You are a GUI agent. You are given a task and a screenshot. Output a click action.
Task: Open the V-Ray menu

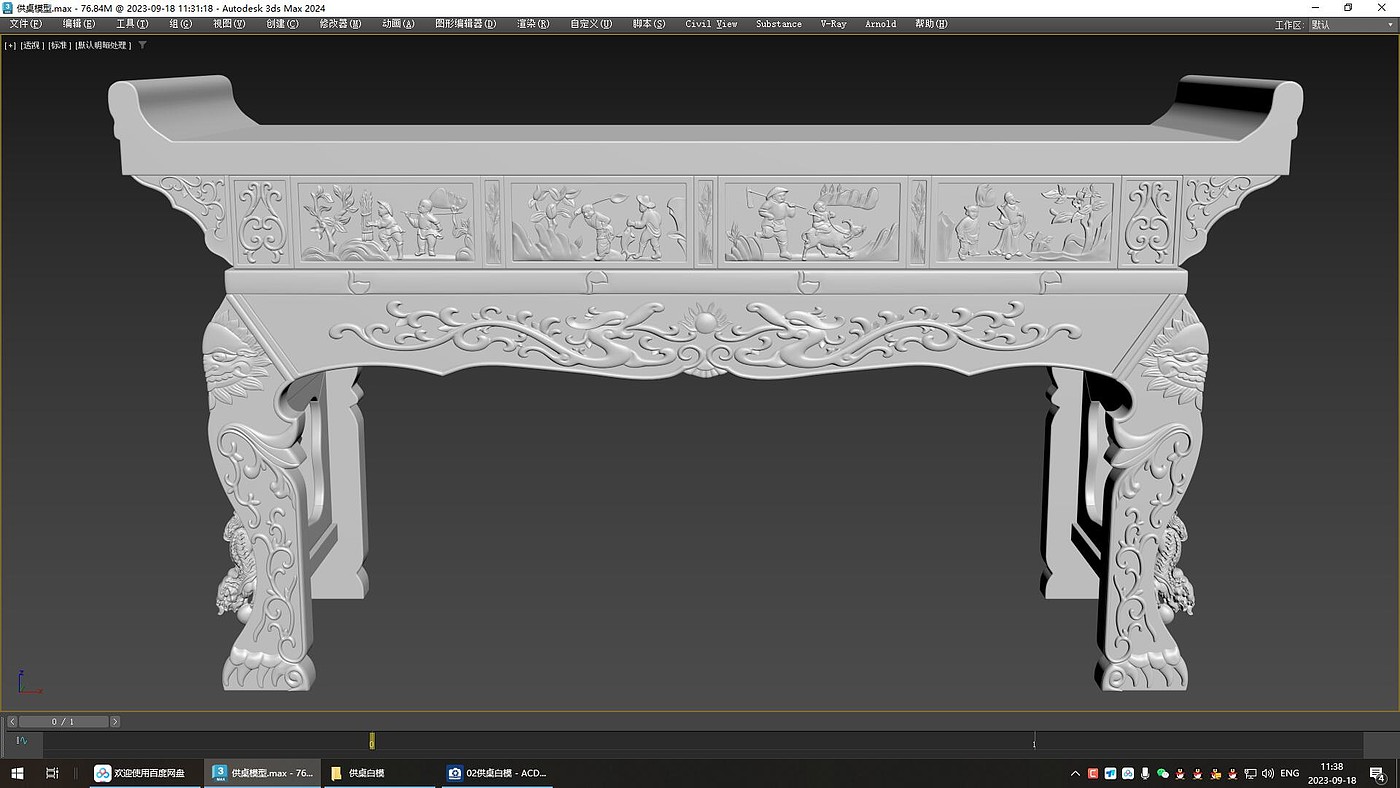pos(833,24)
